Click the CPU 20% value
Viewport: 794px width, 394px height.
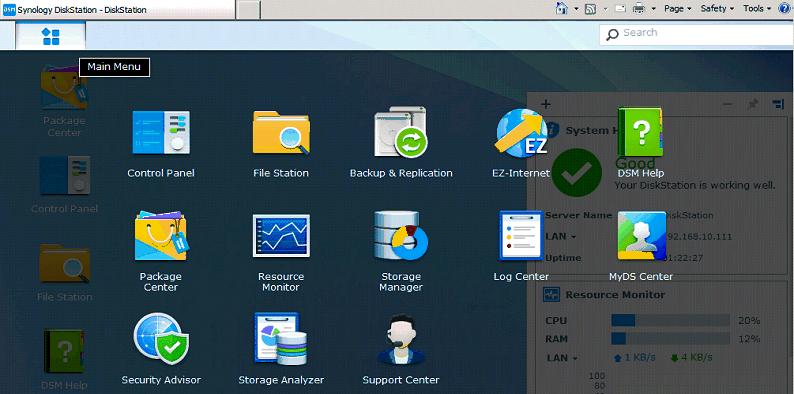point(749,321)
